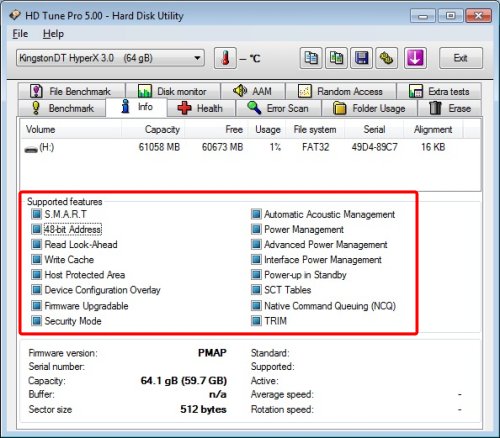Viewport: 500px width, 438px height.
Task: Click the Free column header
Action: (x=216, y=129)
